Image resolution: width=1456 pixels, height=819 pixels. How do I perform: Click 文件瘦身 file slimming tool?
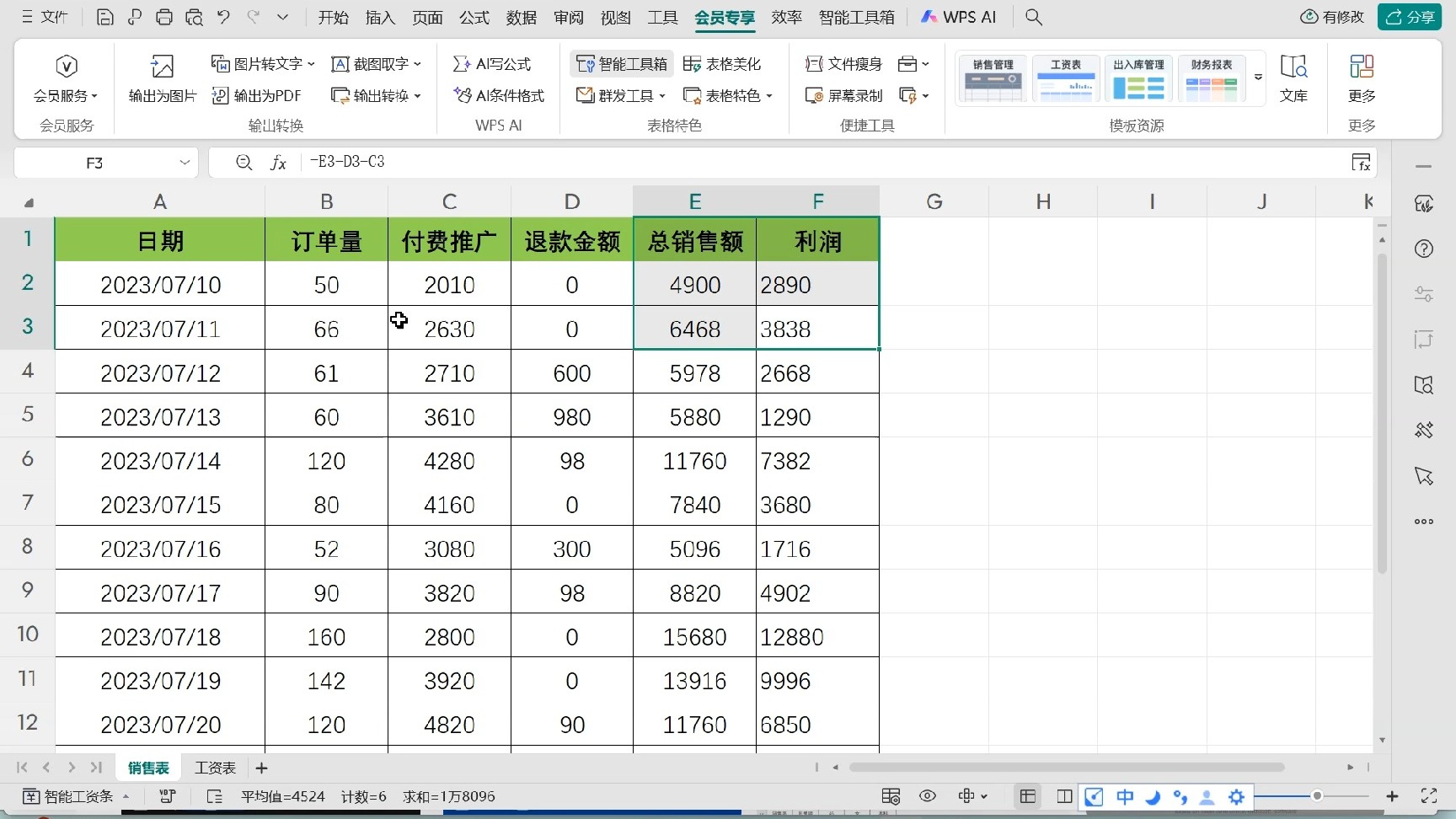[843, 64]
